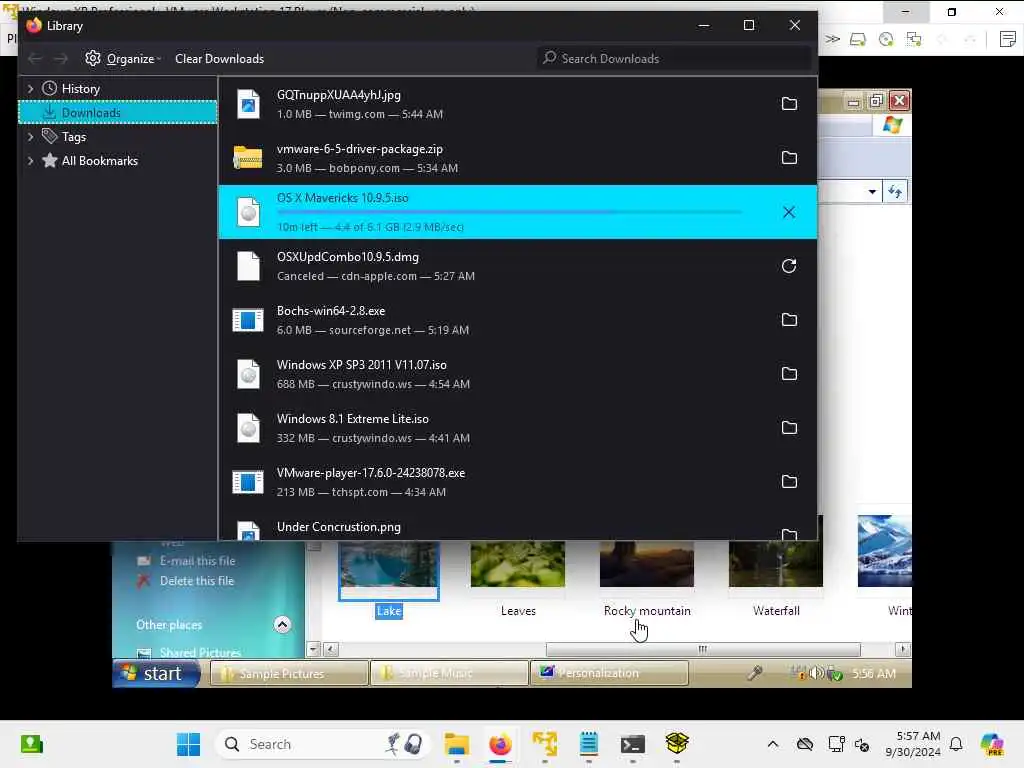1024x768 pixels.
Task: Open Notepad from the taskbar
Action: click(x=588, y=744)
